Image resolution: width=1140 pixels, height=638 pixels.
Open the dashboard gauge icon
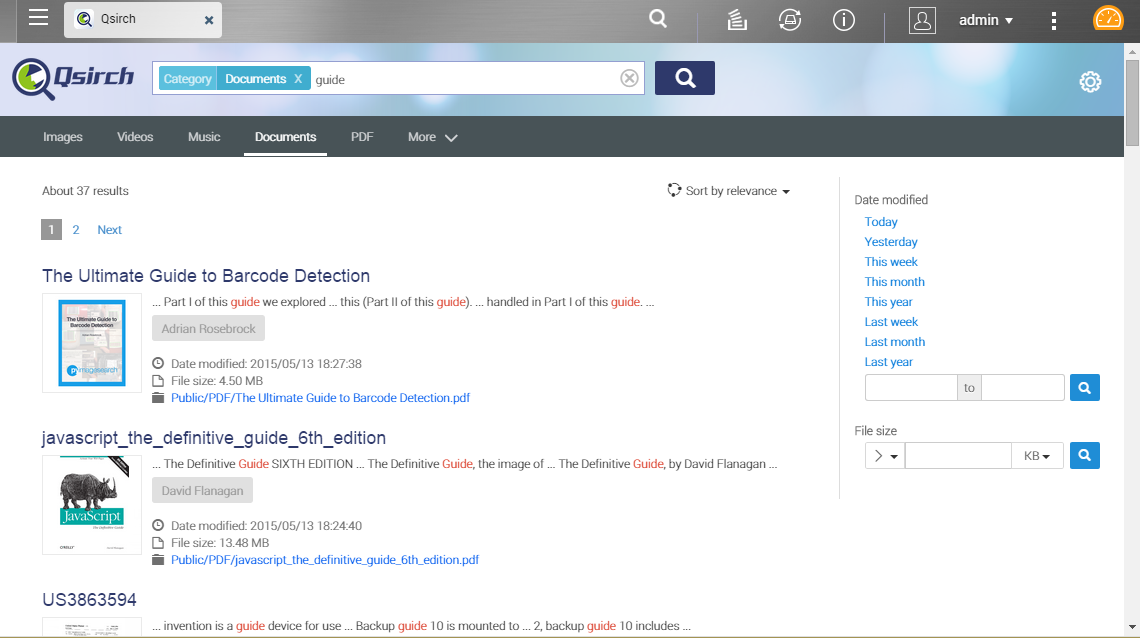point(1108,19)
